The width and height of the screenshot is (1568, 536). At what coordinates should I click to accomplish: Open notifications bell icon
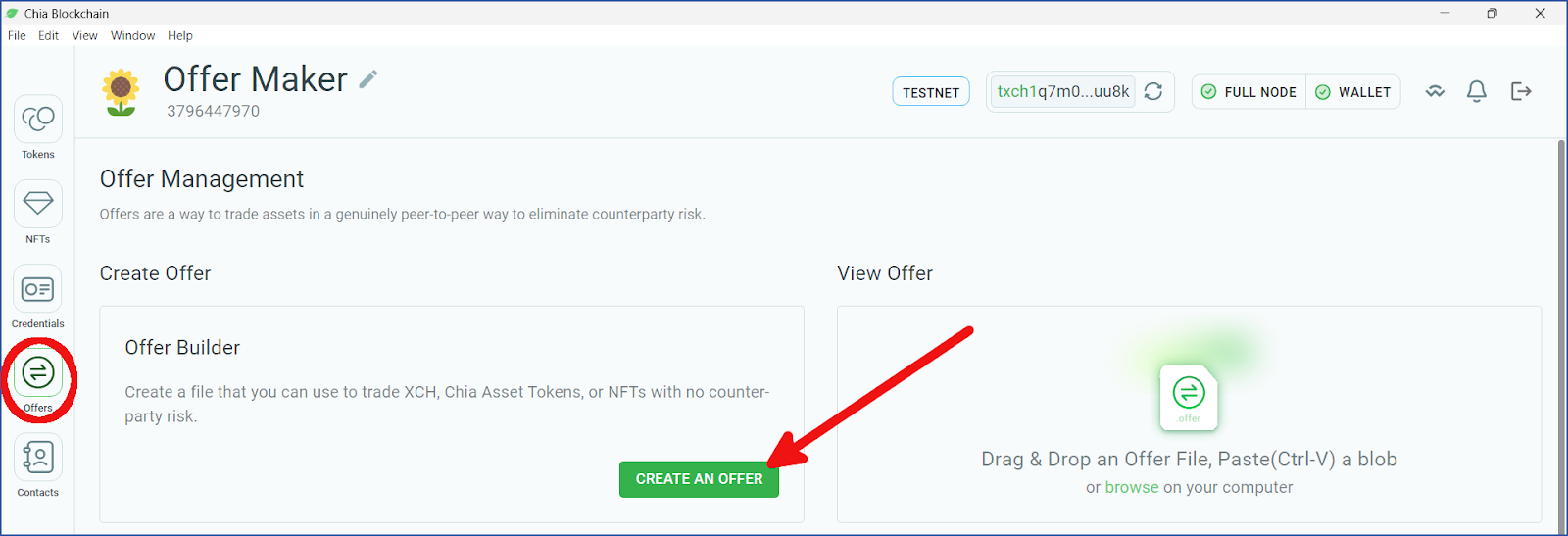[1477, 91]
